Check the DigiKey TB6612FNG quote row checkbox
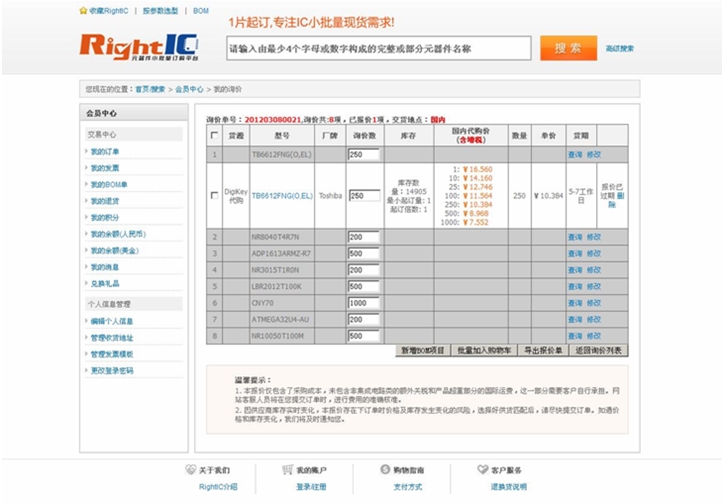723x504 pixels. coord(213,196)
